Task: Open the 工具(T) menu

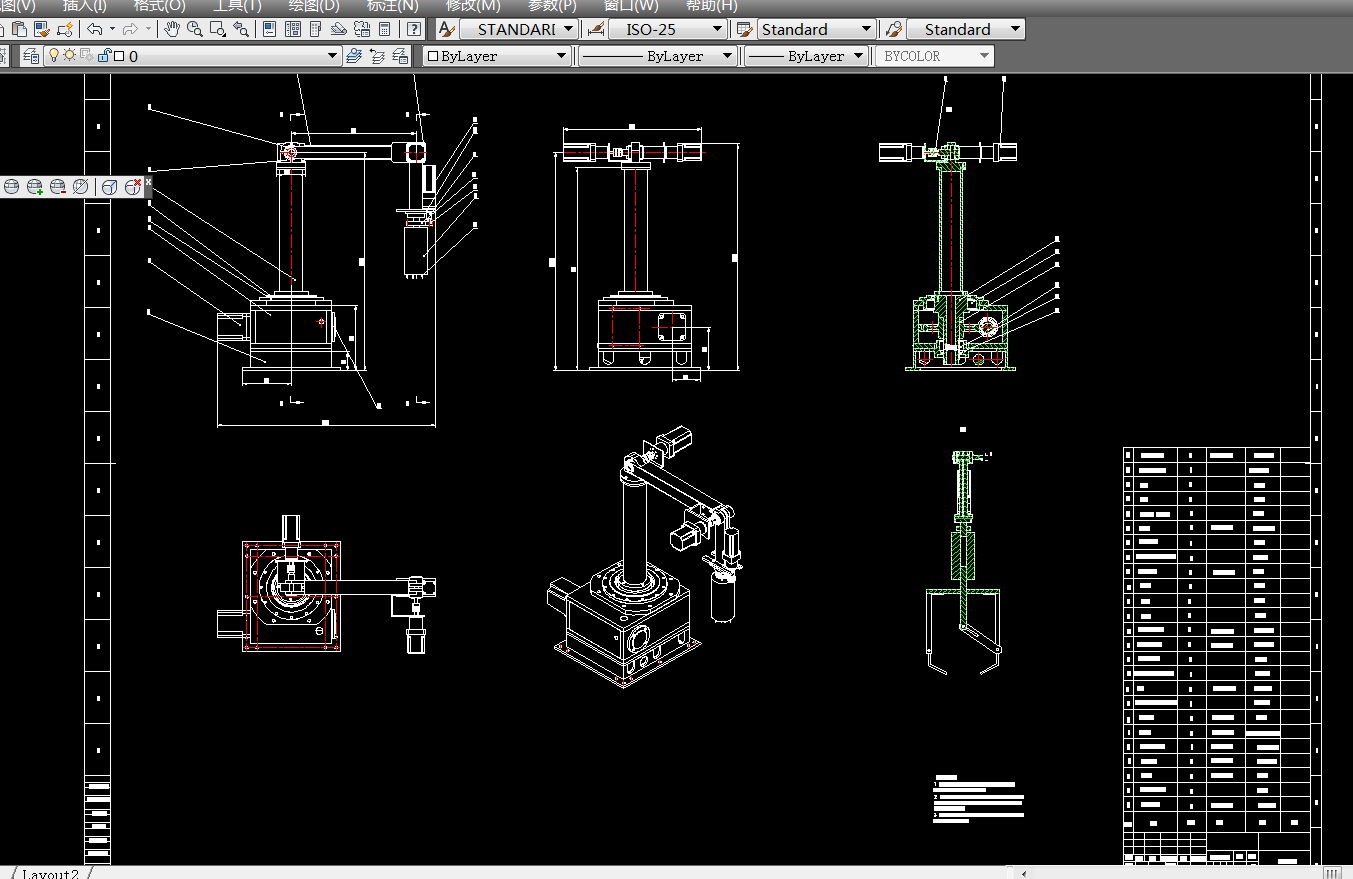Action: point(237,5)
